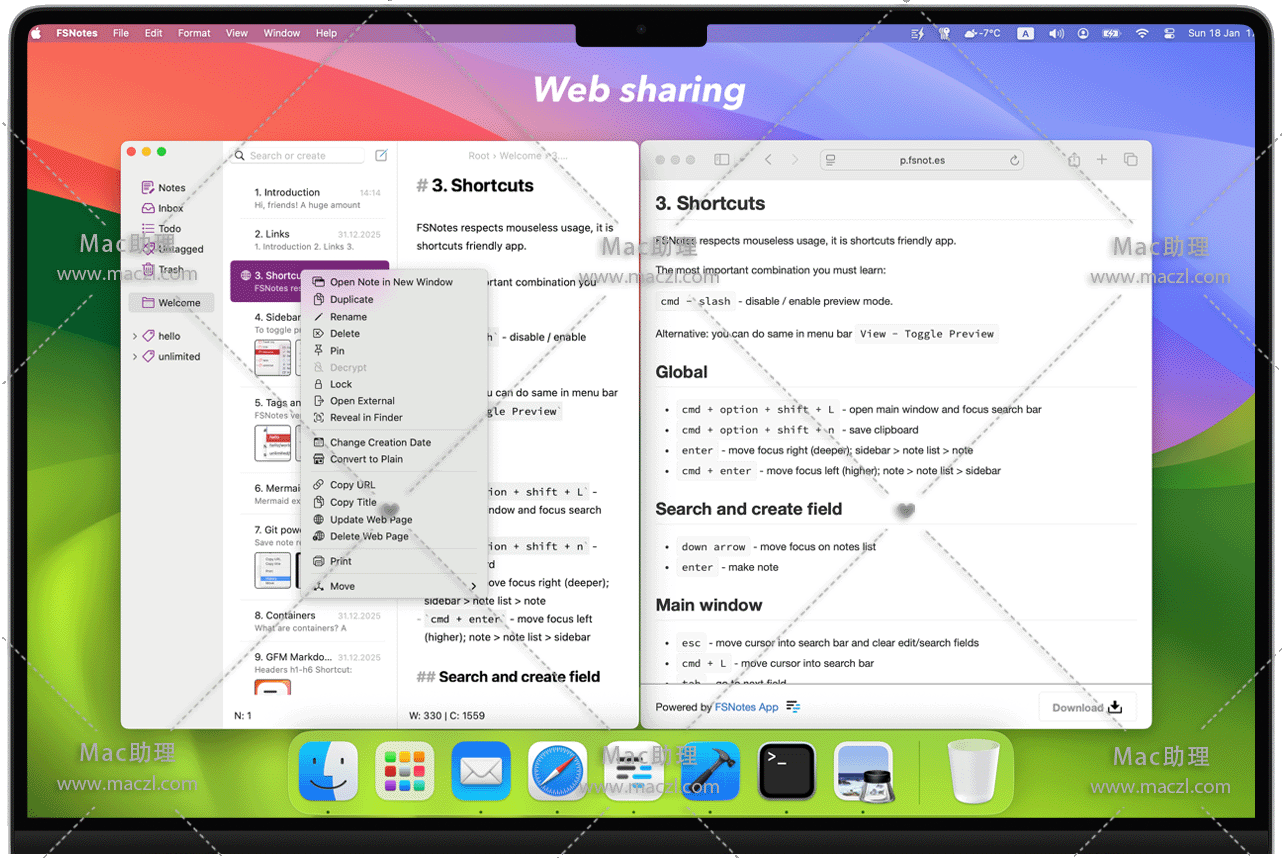Open Terminal from the Dock

coord(786,772)
